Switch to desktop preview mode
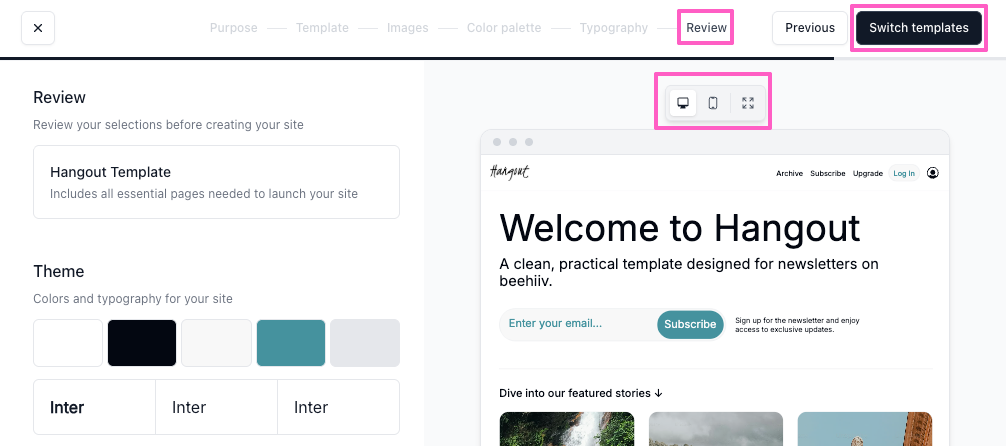The width and height of the screenshot is (1006, 446). click(683, 103)
